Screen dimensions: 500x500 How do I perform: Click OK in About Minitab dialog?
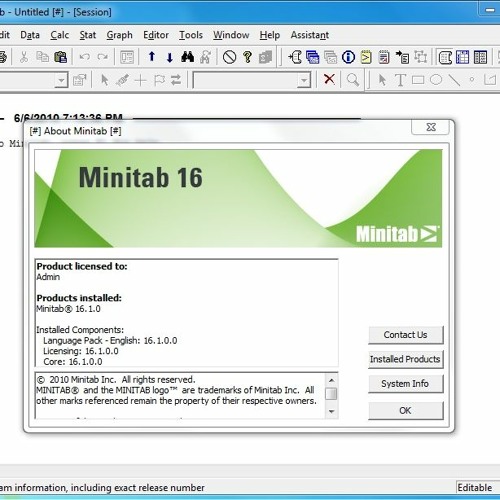coord(406,410)
